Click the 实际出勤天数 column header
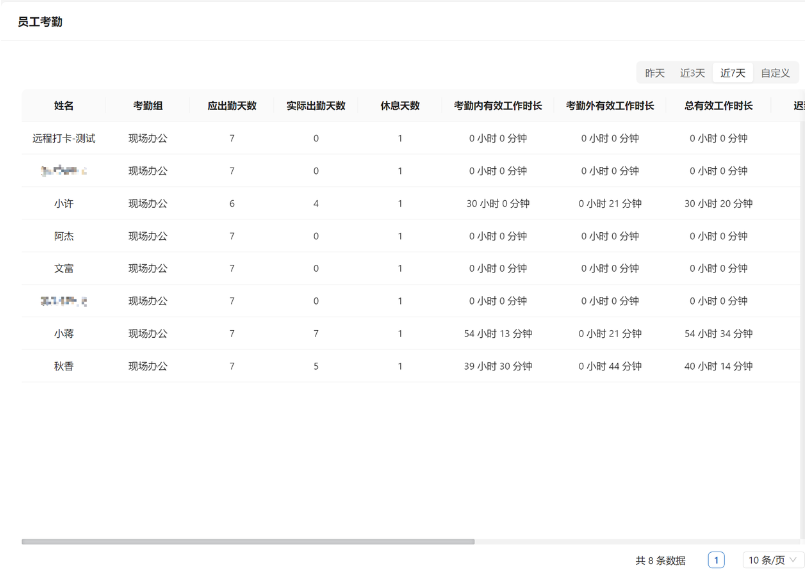Screen dimensions: 805x572 tap(316, 106)
